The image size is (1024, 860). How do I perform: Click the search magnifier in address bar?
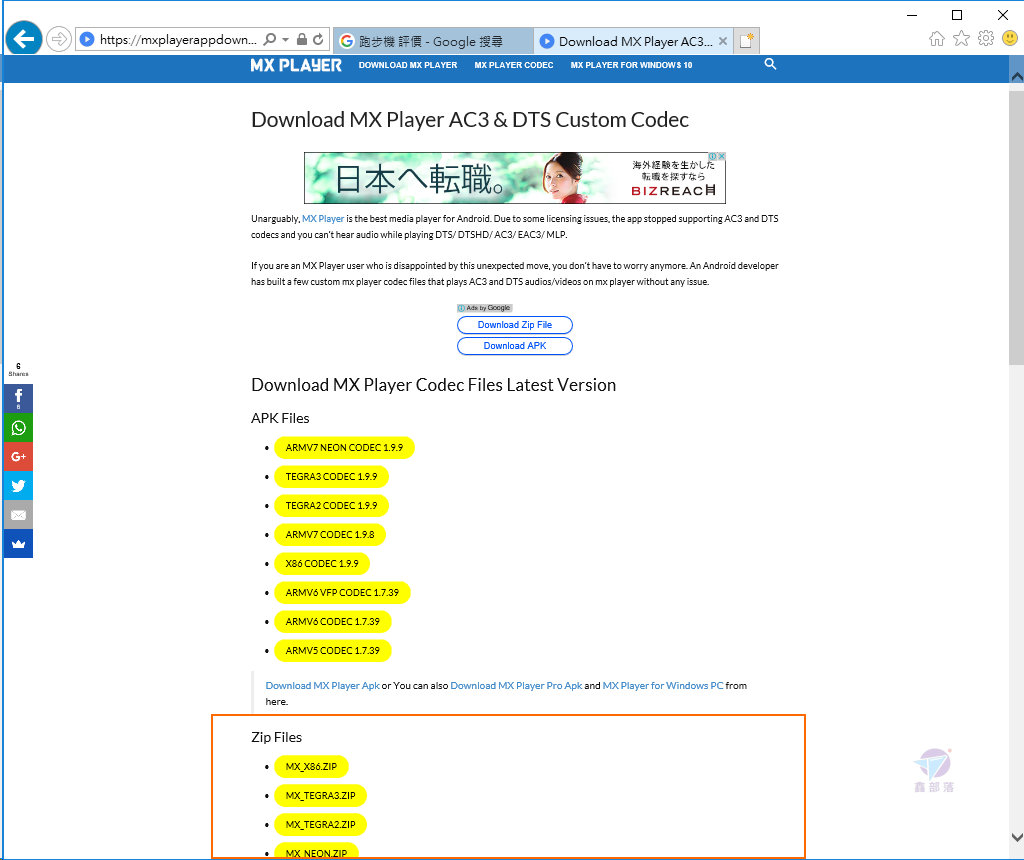click(x=270, y=40)
